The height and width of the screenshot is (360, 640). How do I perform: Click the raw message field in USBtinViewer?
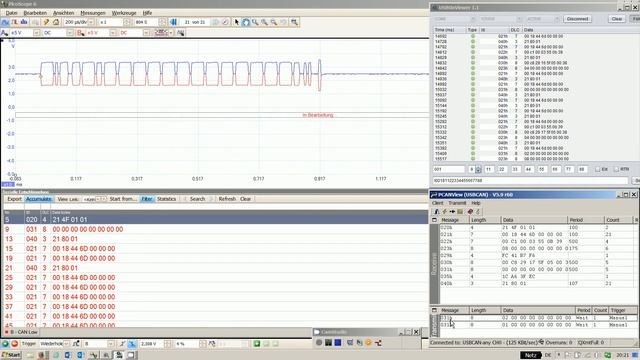pos(530,180)
